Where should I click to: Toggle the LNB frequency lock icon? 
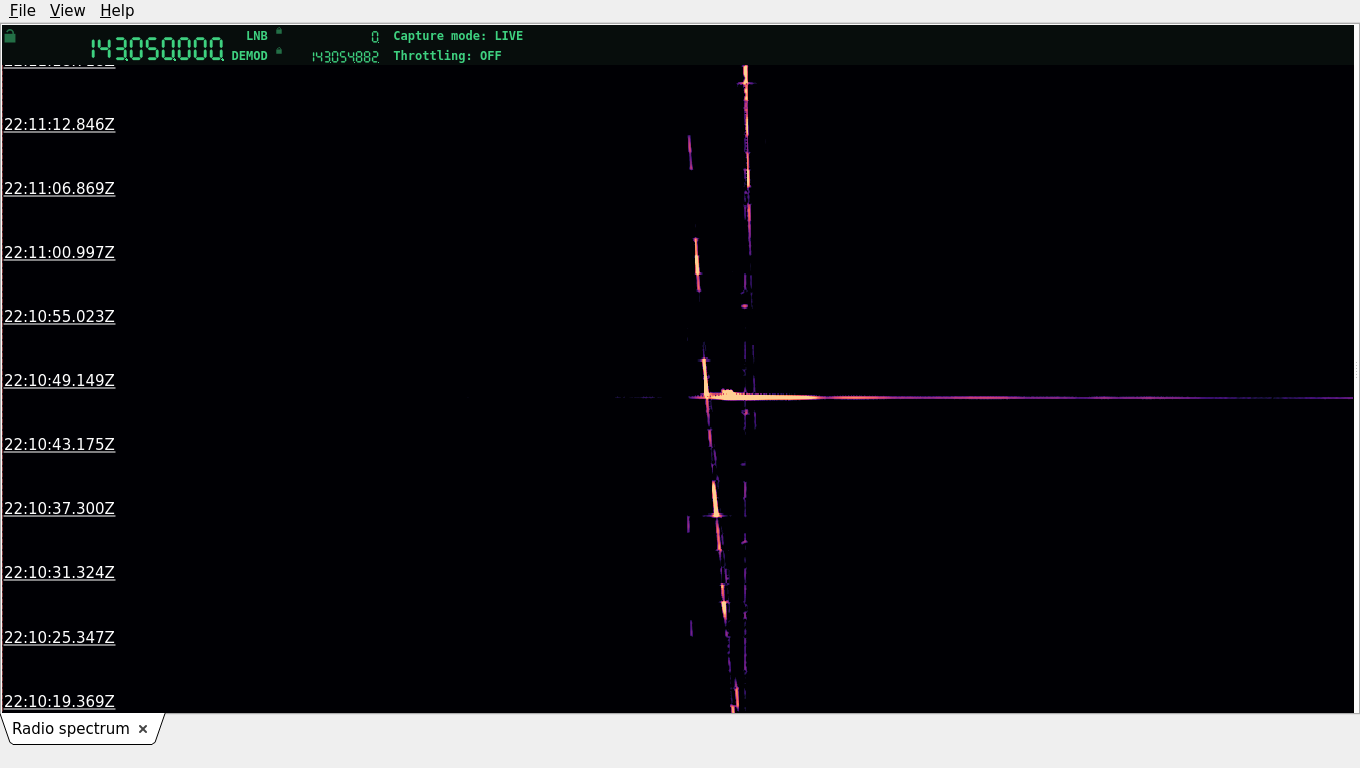[279, 31]
